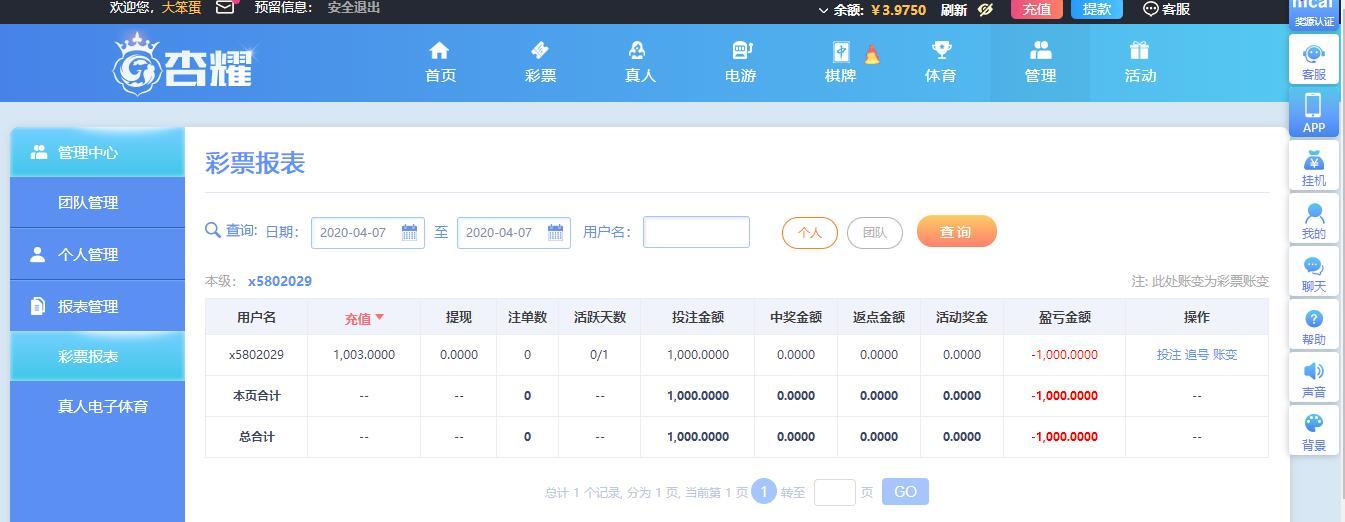Viewport: 1345px width, 522px height.
Task: Open 客服 headset in right sidebar
Action: click(1314, 61)
